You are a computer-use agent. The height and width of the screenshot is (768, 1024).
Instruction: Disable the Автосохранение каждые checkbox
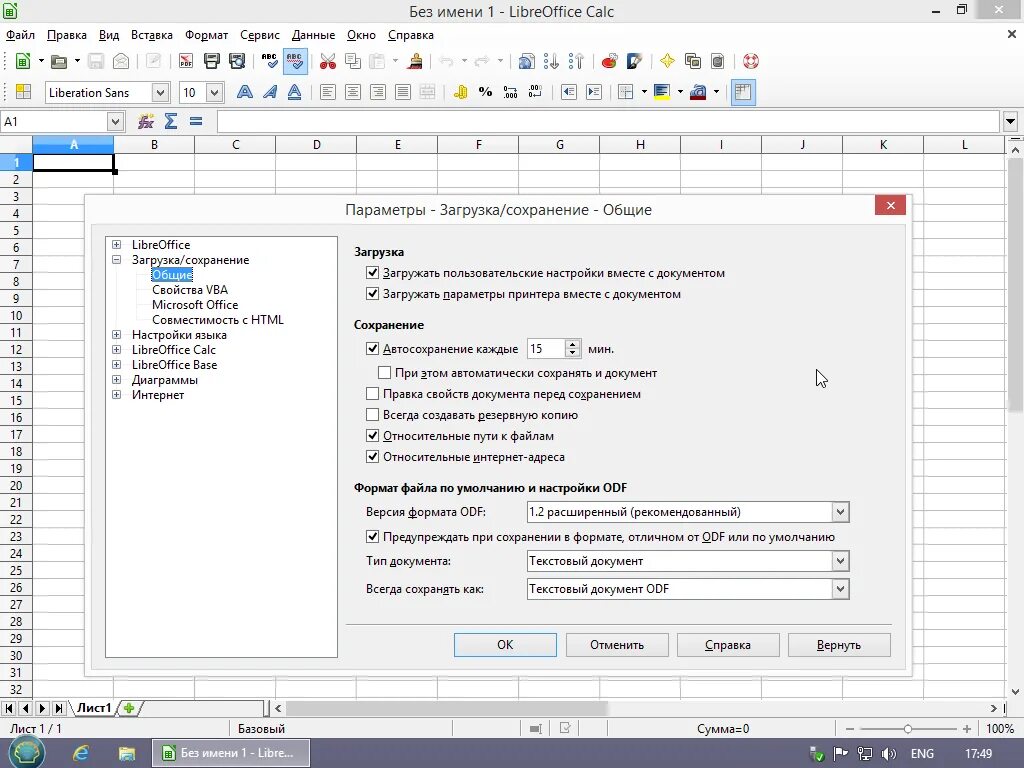pos(372,349)
